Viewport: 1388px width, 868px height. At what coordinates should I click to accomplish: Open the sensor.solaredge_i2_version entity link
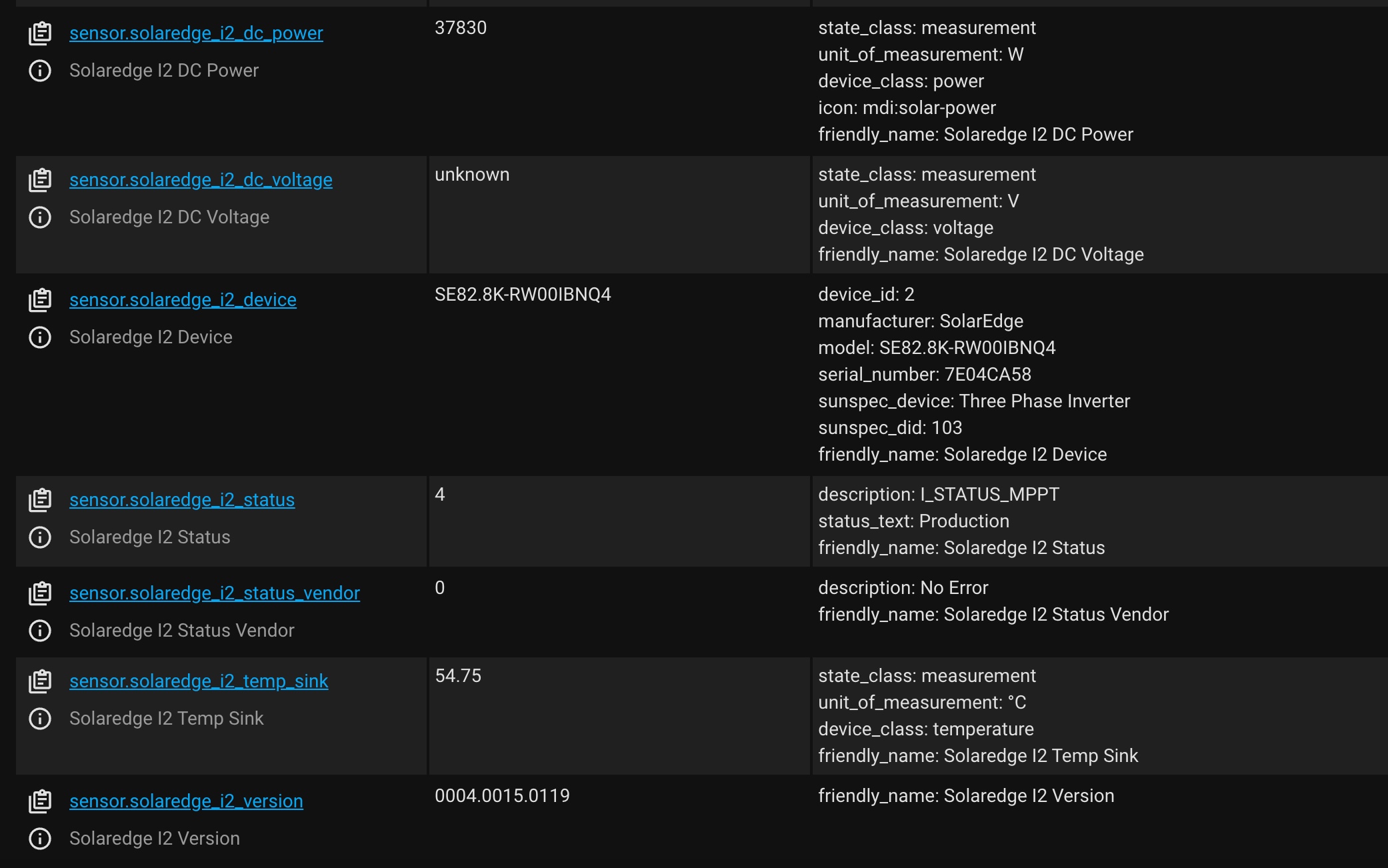[x=185, y=801]
